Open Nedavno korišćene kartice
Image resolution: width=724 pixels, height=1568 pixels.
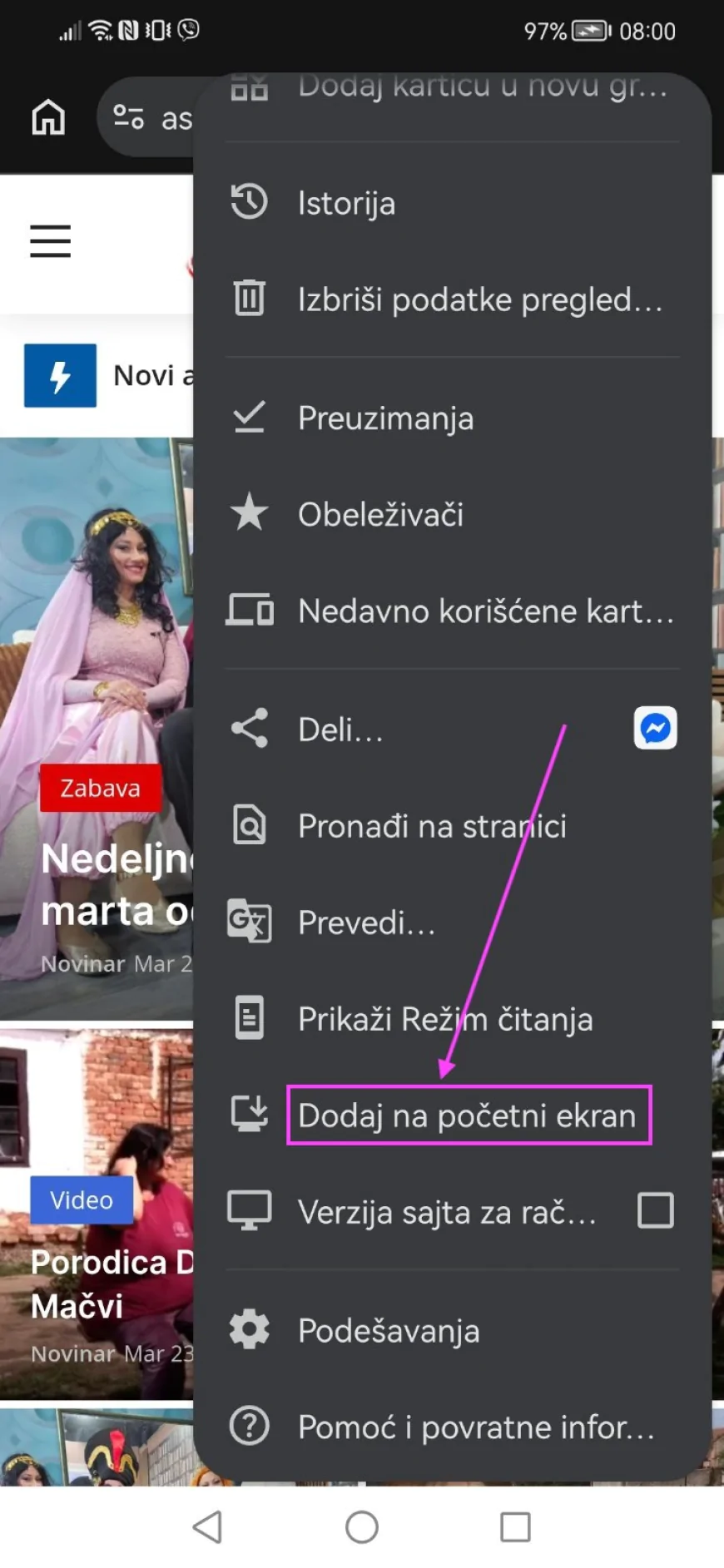pos(485,611)
